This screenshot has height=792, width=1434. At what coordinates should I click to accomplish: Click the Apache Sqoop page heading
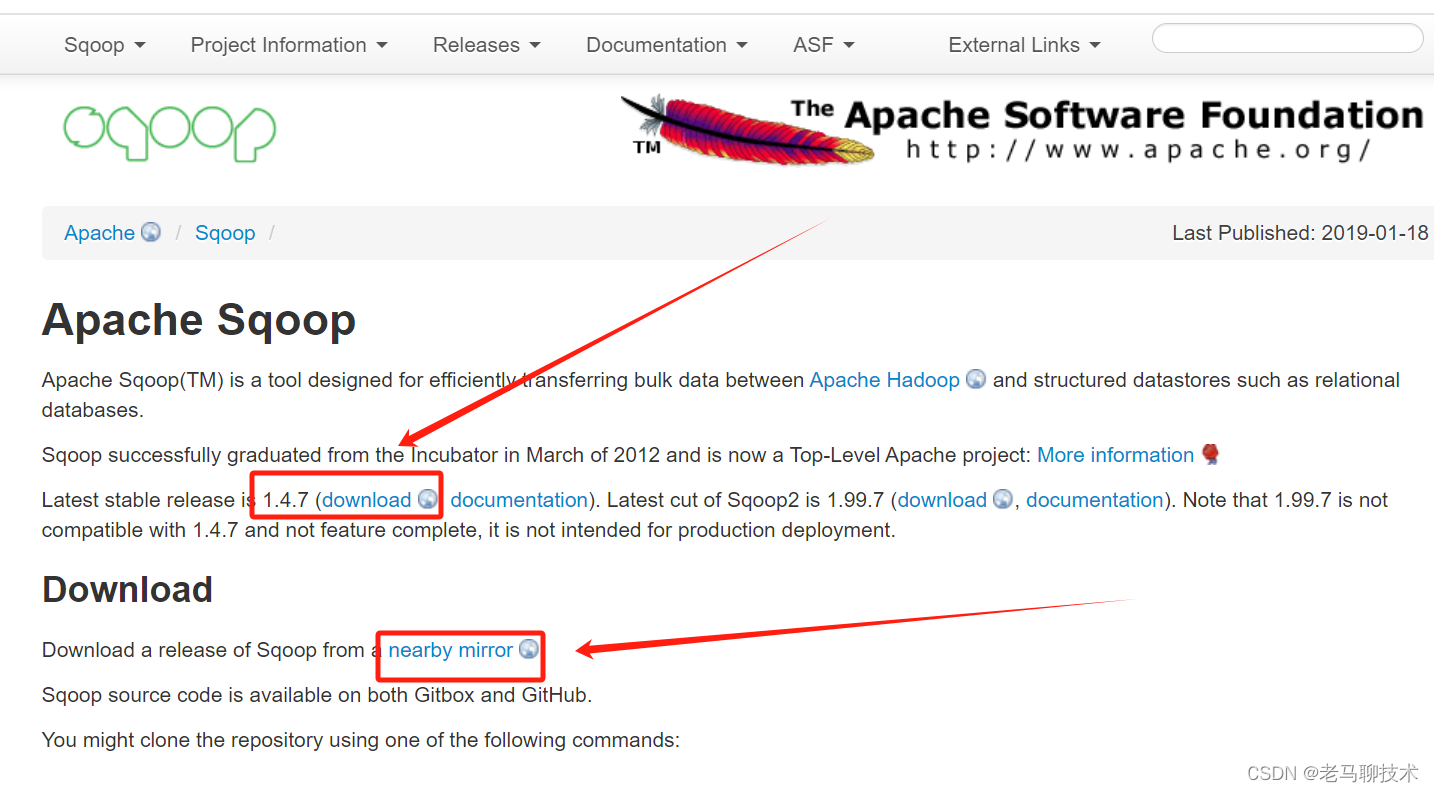[x=199, y=321]
